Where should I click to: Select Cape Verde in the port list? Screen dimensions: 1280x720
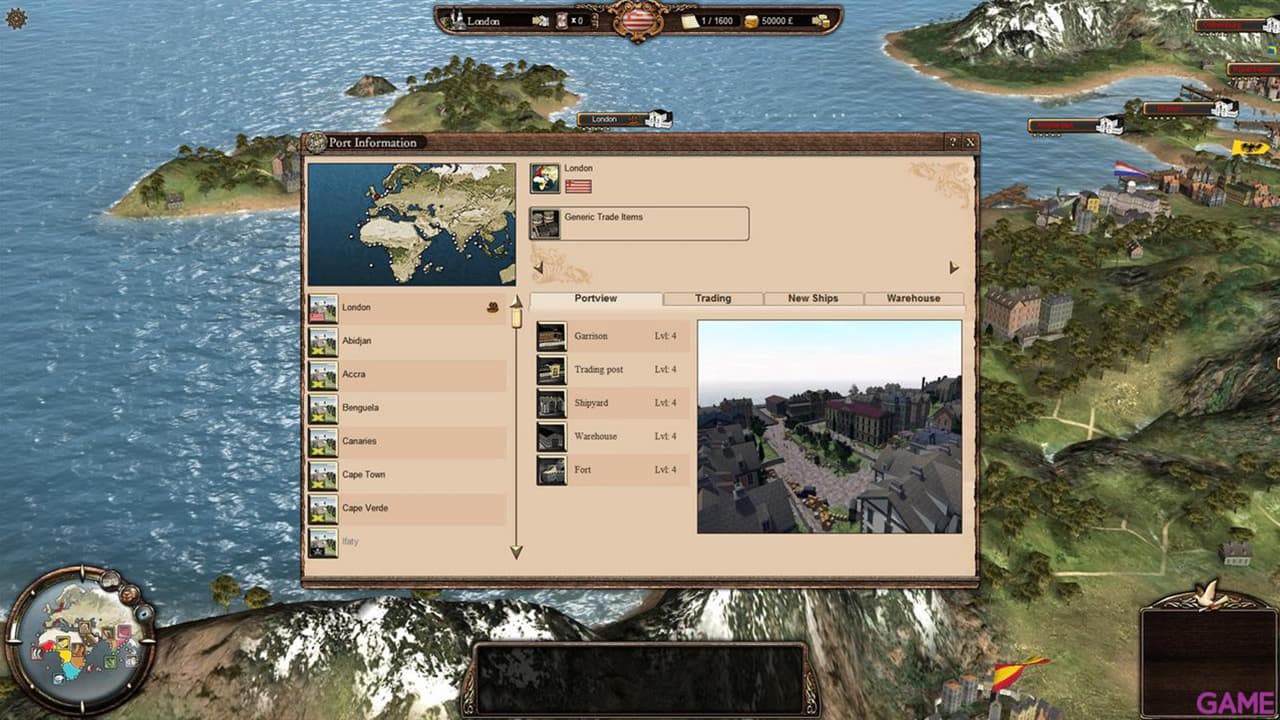tap(407, 509)
